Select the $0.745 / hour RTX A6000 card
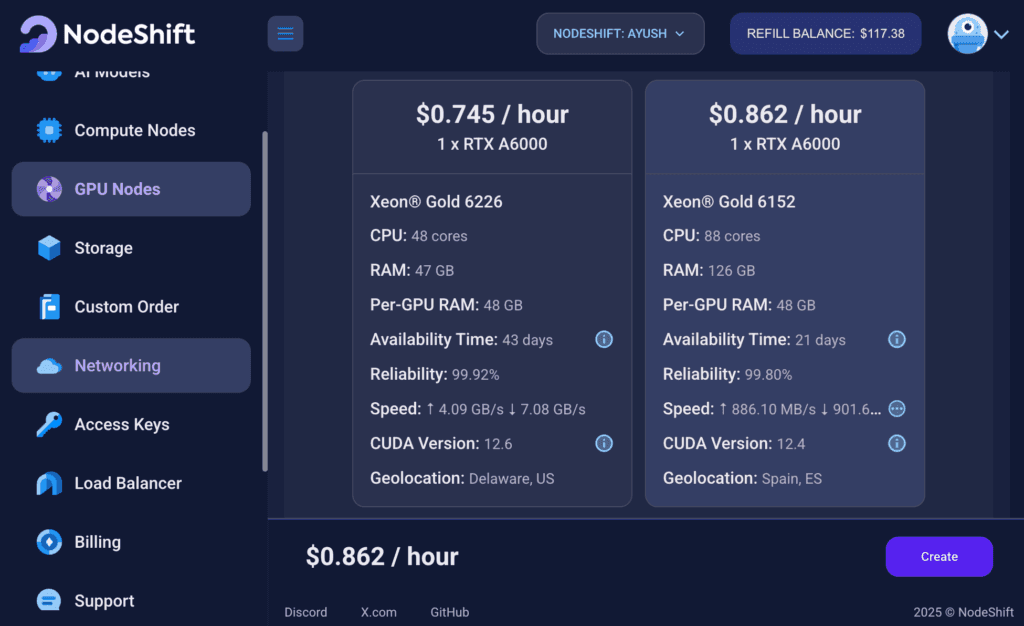 (492, 293)
